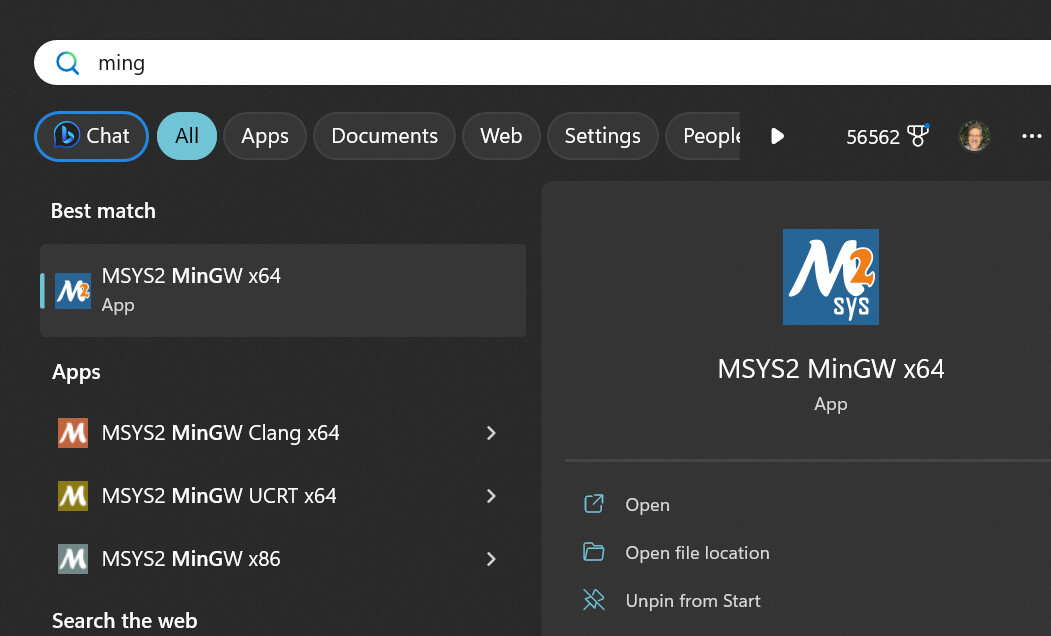
Task: Open Bing Chat from the filter bar
Action: click(91, 136)
